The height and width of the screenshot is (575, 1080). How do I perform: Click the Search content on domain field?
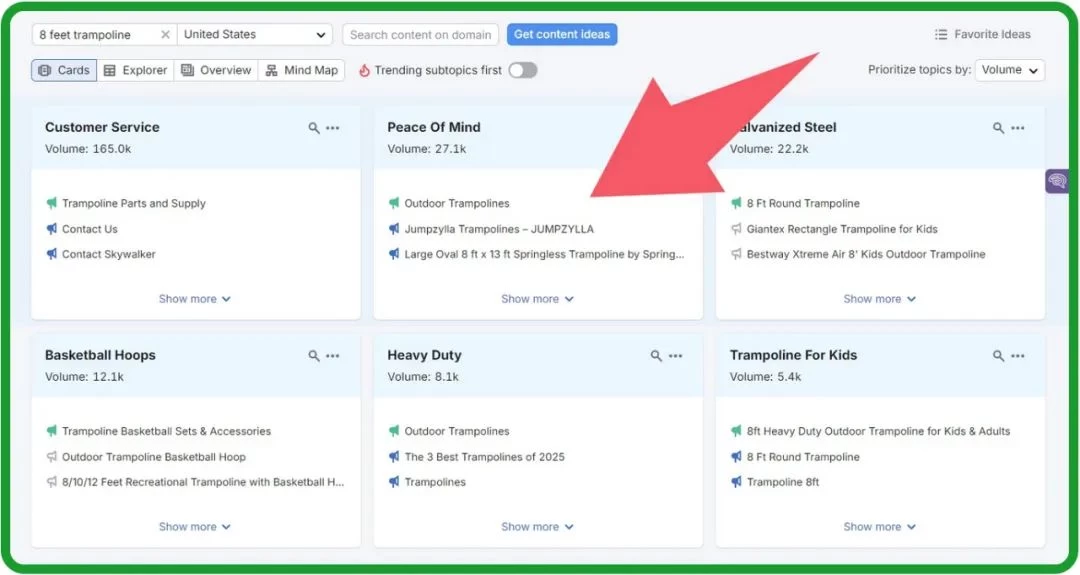pos(421,34)
